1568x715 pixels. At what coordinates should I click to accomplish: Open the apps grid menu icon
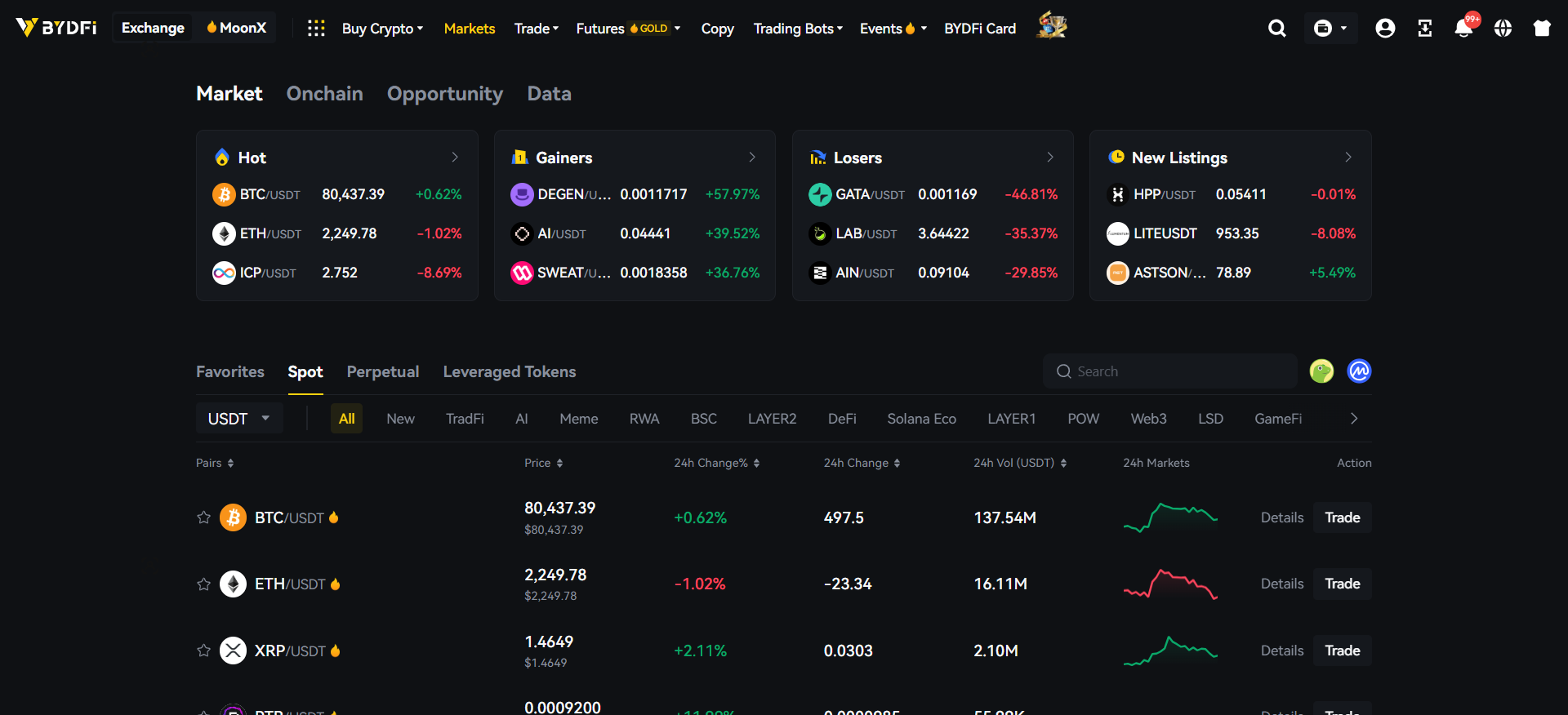(316, 29)
